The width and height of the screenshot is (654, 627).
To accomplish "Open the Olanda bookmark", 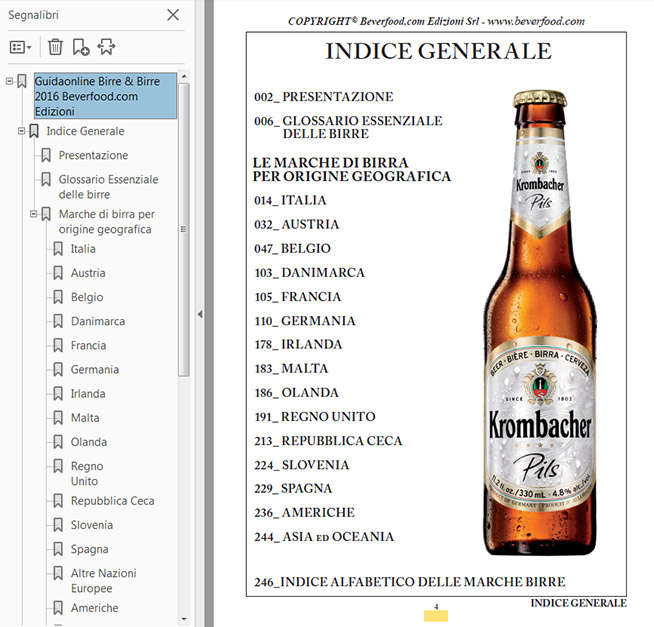I will click(89, 443).
